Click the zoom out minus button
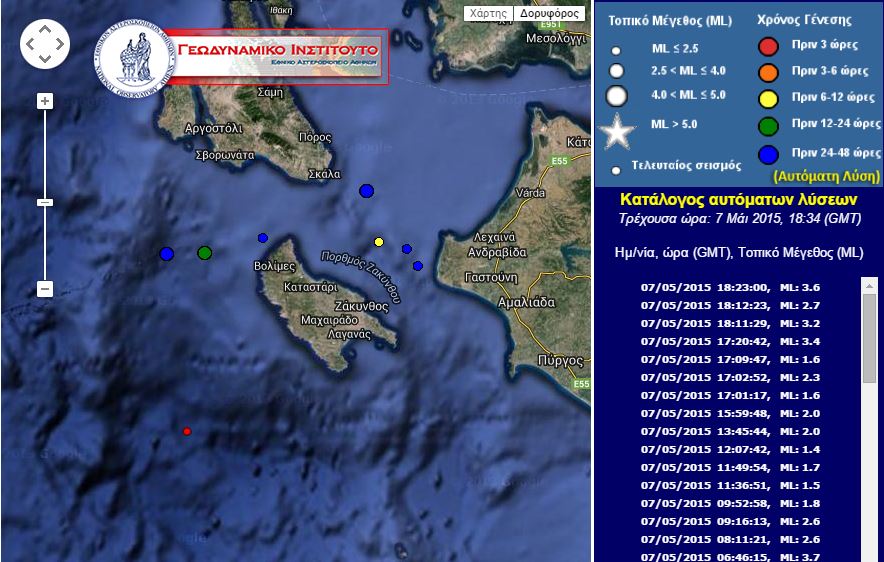This screenshot has height=562, width=884. click(x=44, y=289)
